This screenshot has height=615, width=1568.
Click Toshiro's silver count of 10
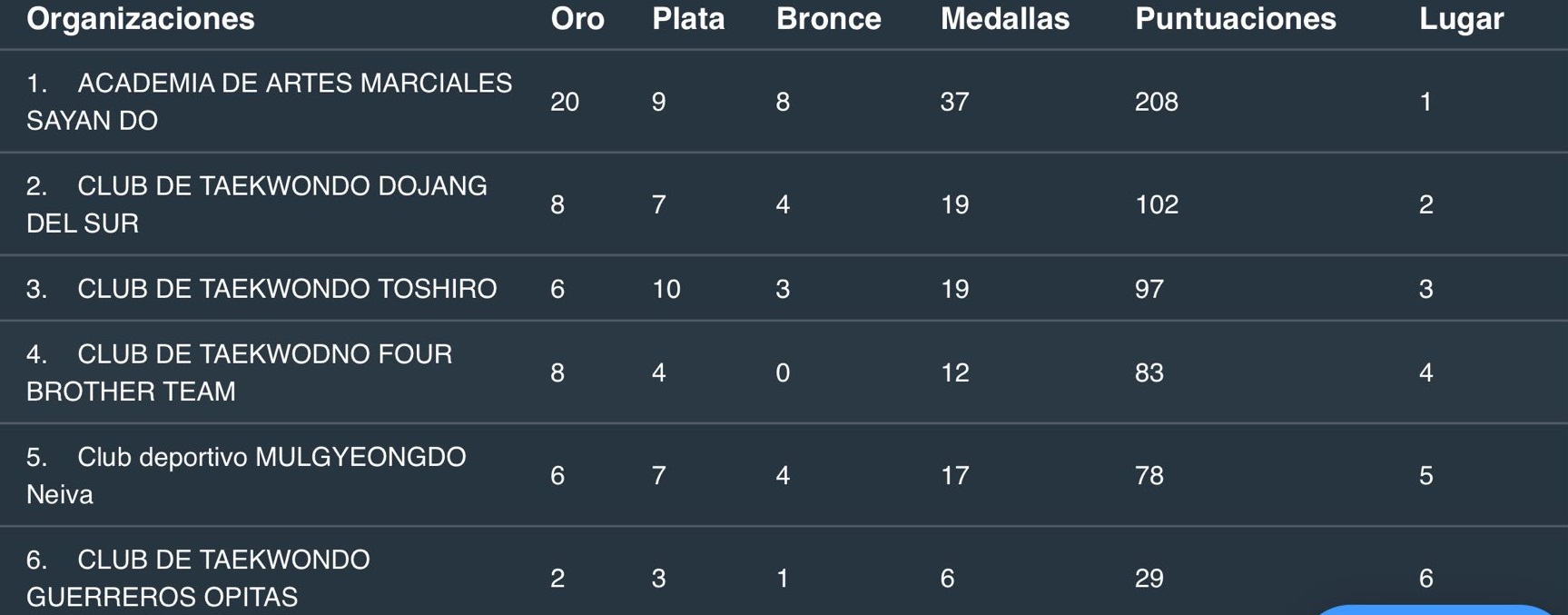666,289
